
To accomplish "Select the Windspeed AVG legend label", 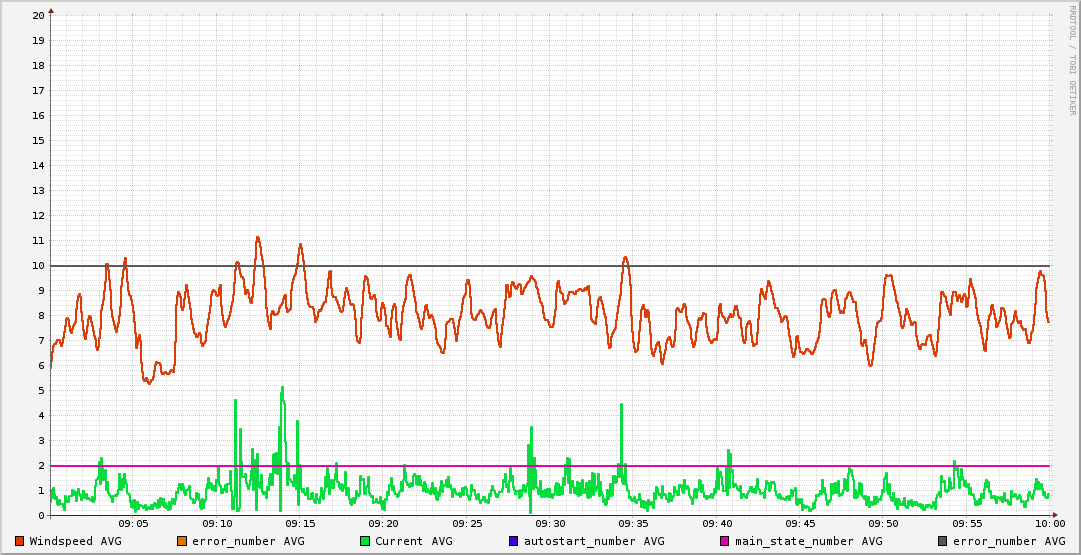I will [75, 541].
